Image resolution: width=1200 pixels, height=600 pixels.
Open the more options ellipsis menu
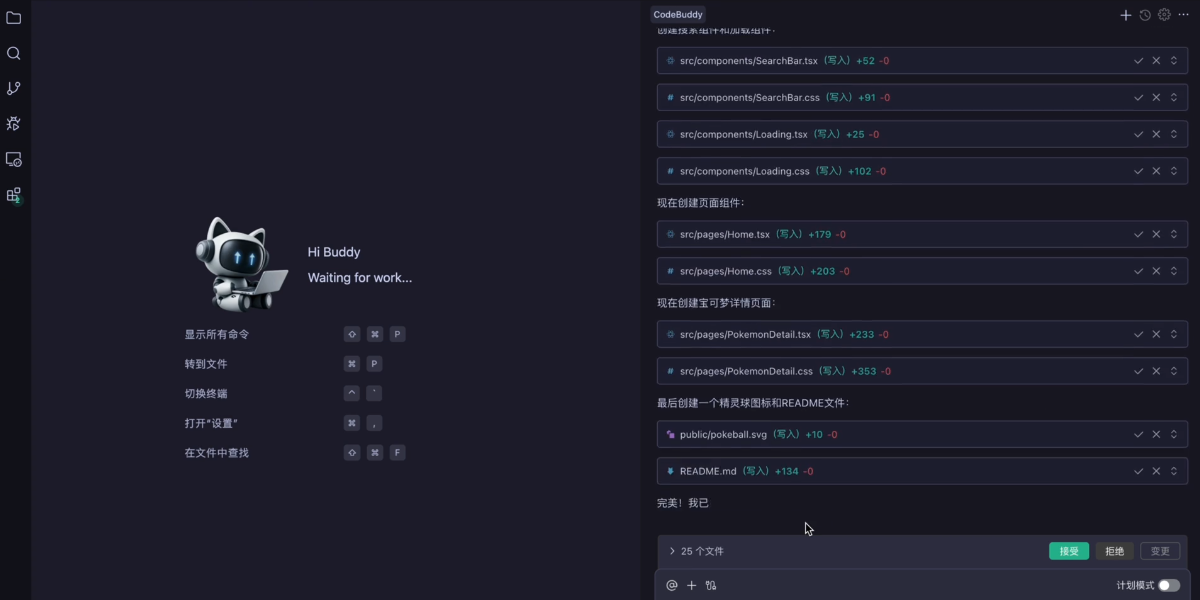pos(1182,14)
